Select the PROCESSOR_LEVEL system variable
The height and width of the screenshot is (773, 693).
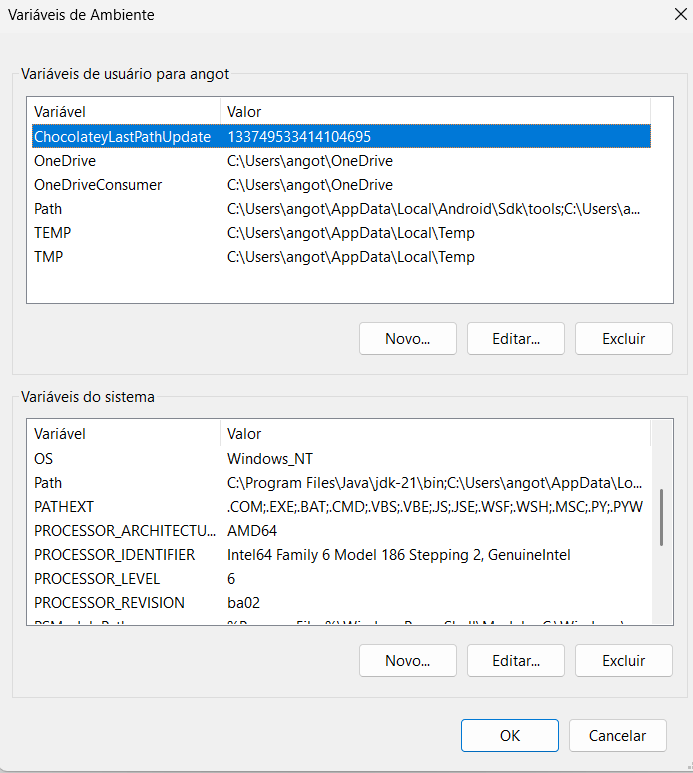click(x=97, y=579)
